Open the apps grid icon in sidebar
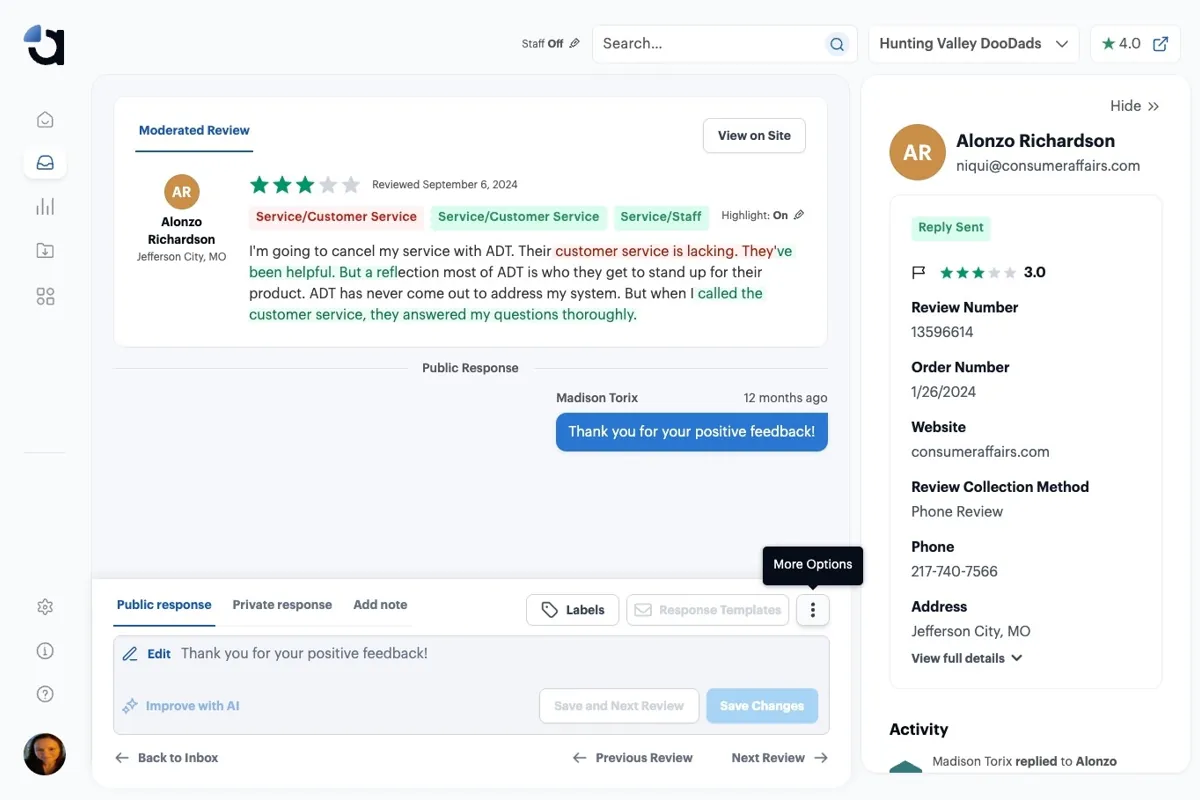The width and height of the screenshot is (1200, 800). point(45,297)
